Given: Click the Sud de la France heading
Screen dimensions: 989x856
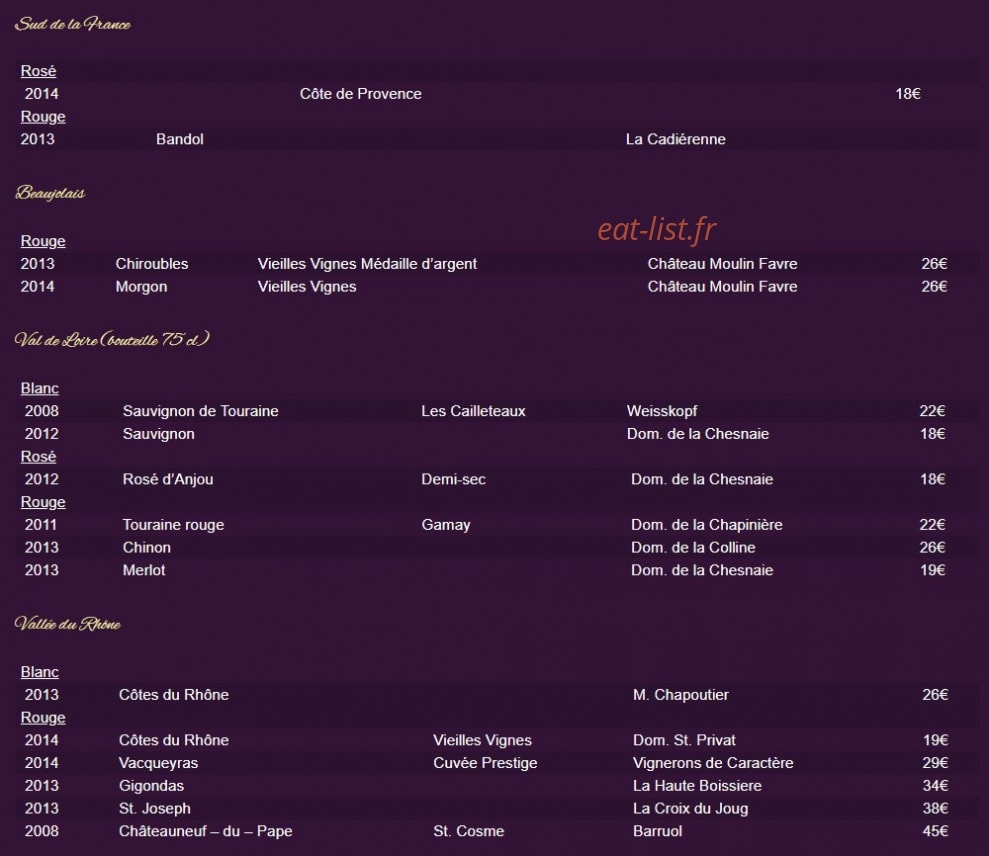Looking at the screenshot, I should (73, 24).
